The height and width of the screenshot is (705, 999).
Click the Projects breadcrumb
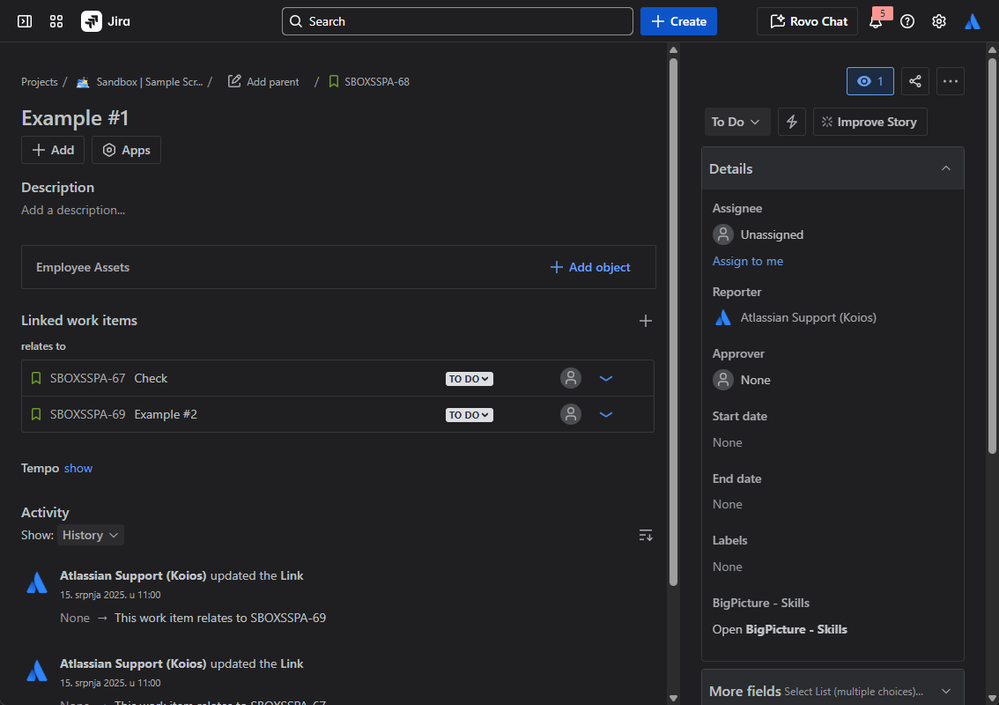(39, 82)
